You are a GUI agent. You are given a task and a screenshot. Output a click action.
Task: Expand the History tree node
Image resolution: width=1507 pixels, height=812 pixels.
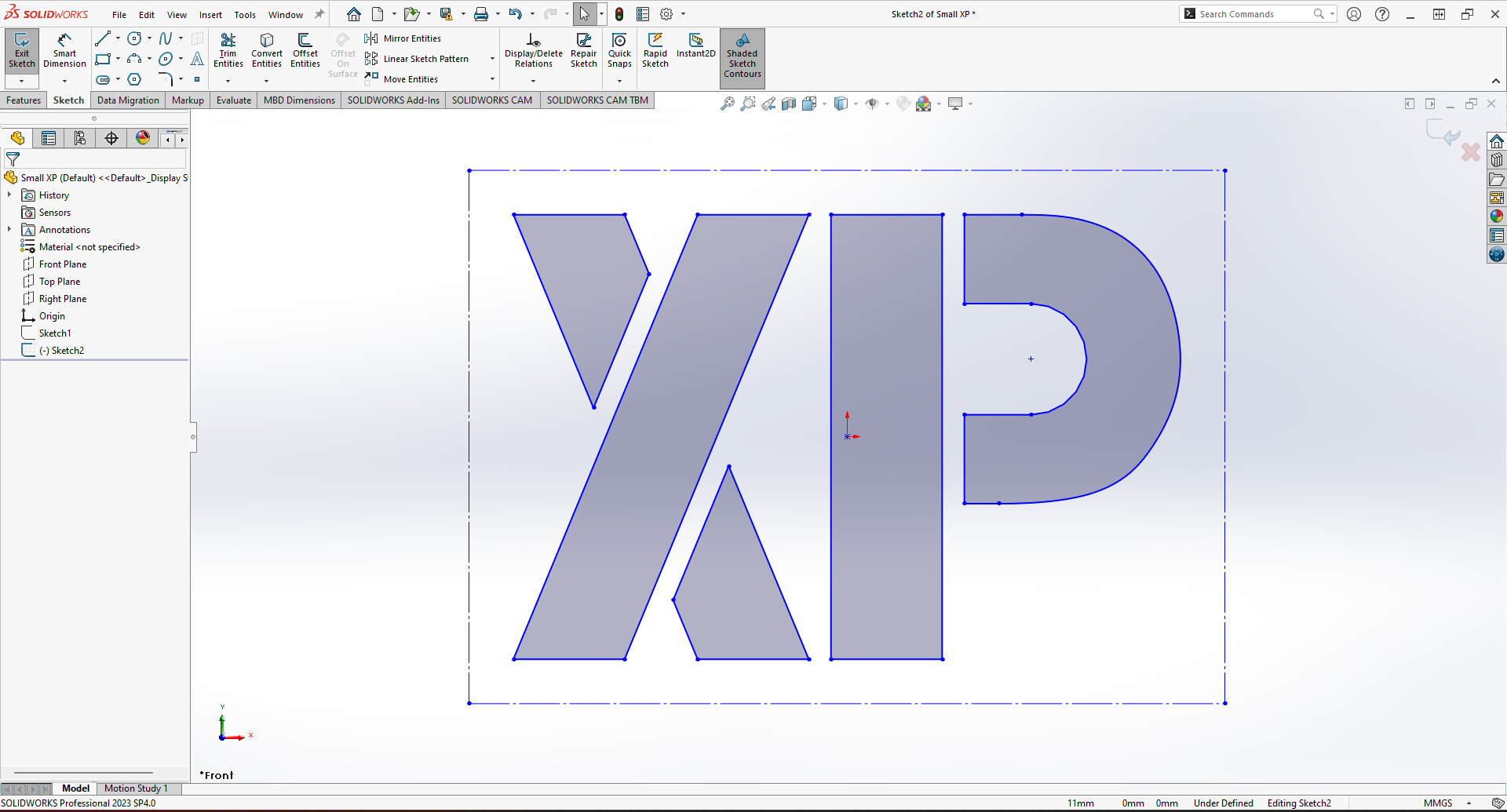(9, 195)
